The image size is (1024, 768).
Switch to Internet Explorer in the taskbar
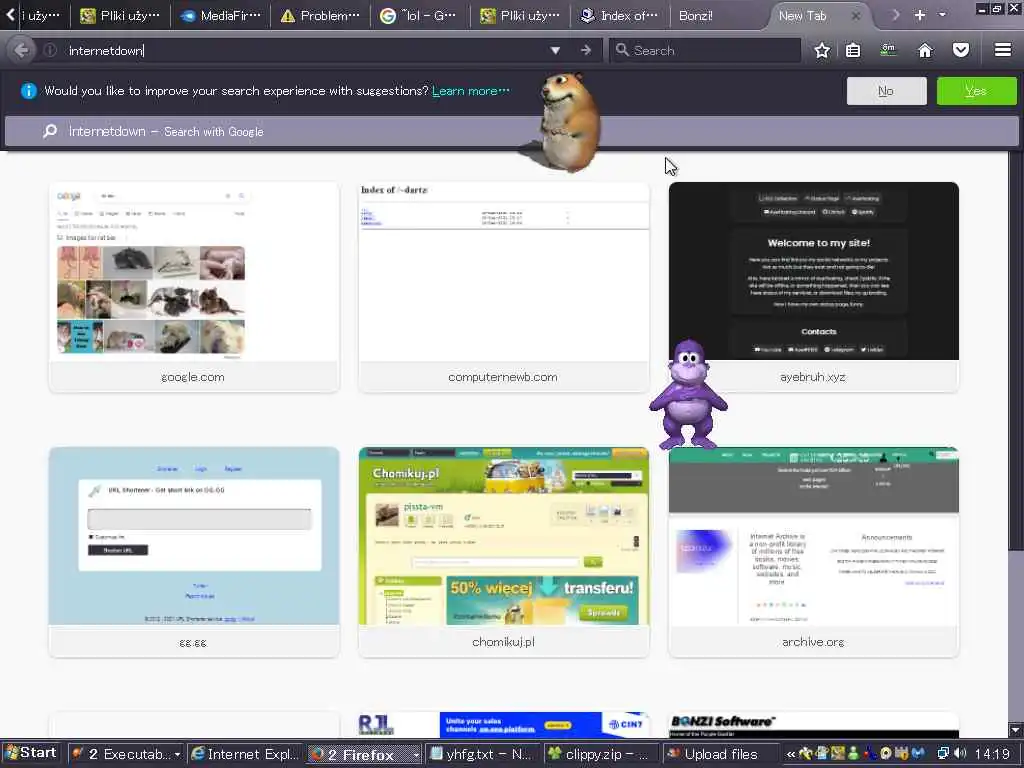pos(245,754)
